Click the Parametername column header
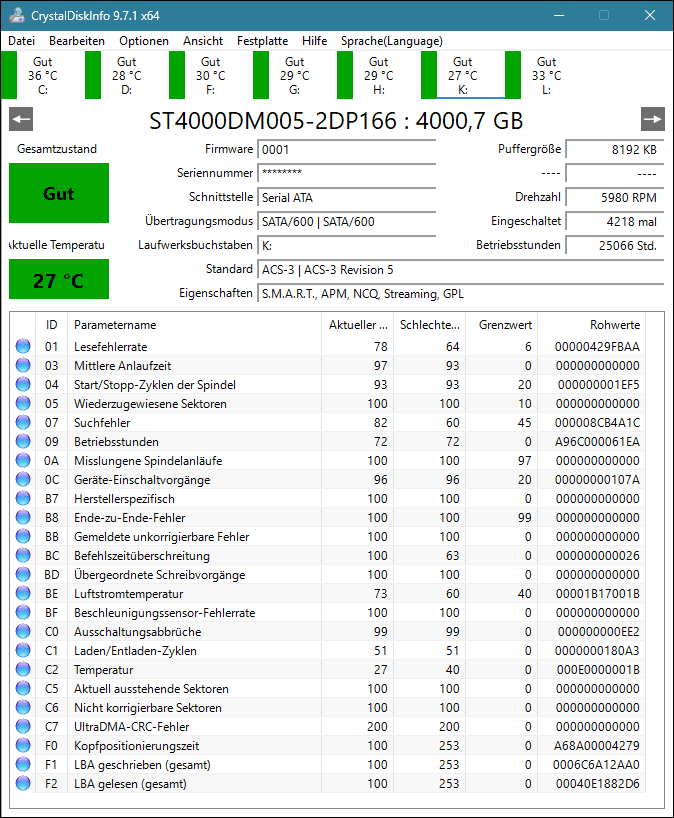The height and width of the screenshot is (818, 674). [195, 324]
